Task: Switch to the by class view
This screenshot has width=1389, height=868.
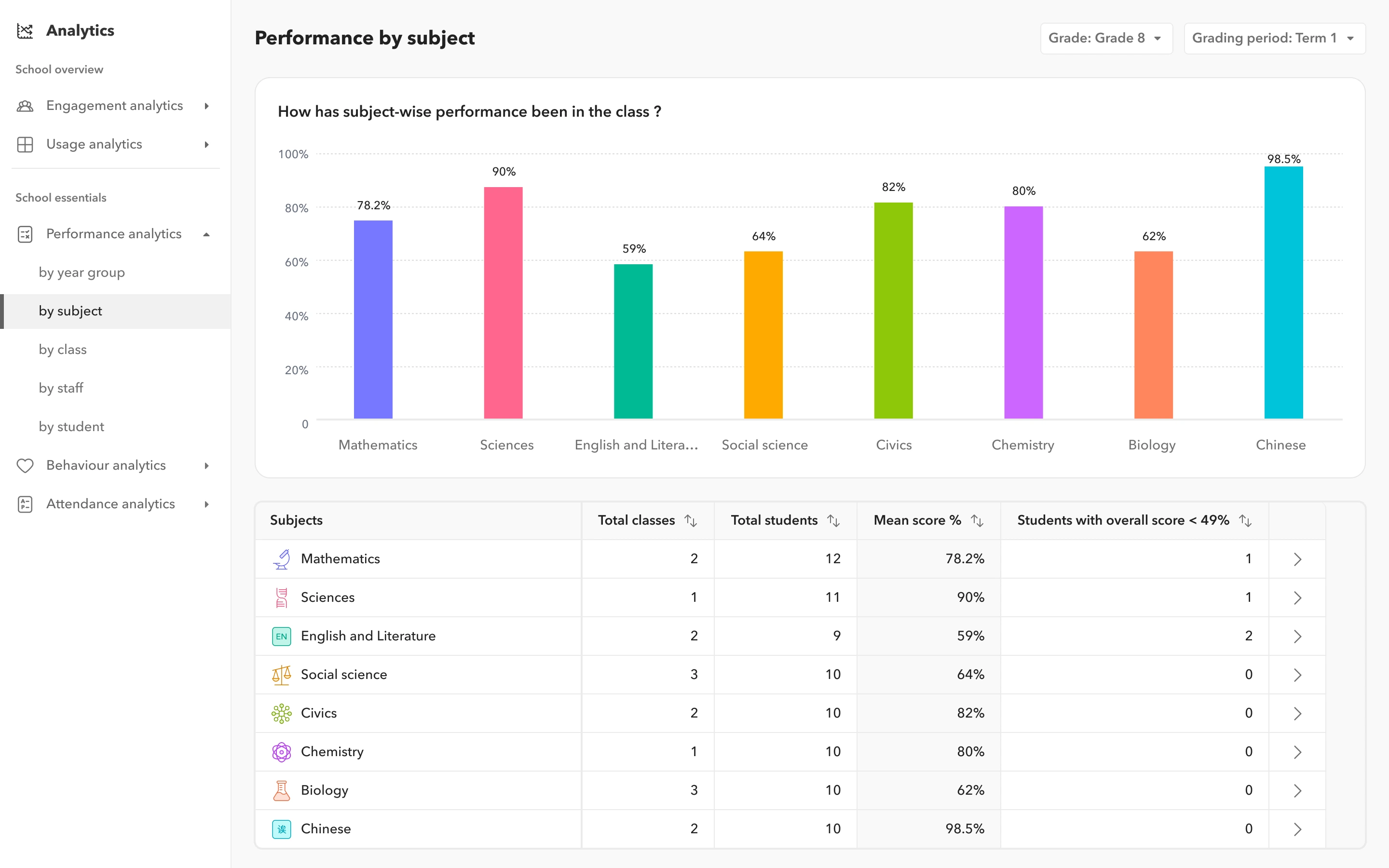Action: click(x=63, y=350)
